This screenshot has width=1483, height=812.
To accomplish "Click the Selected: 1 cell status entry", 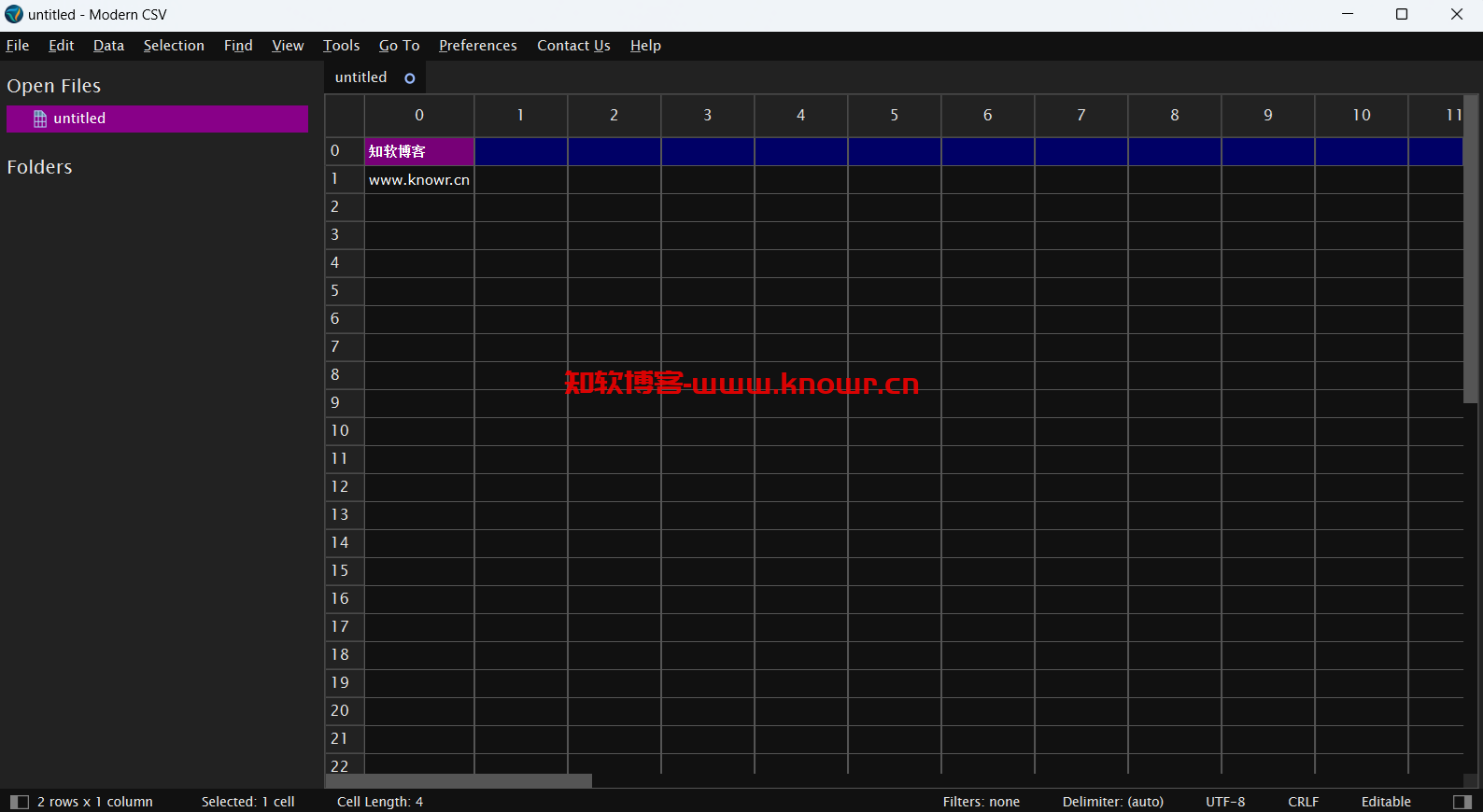I will pos(248,802).
